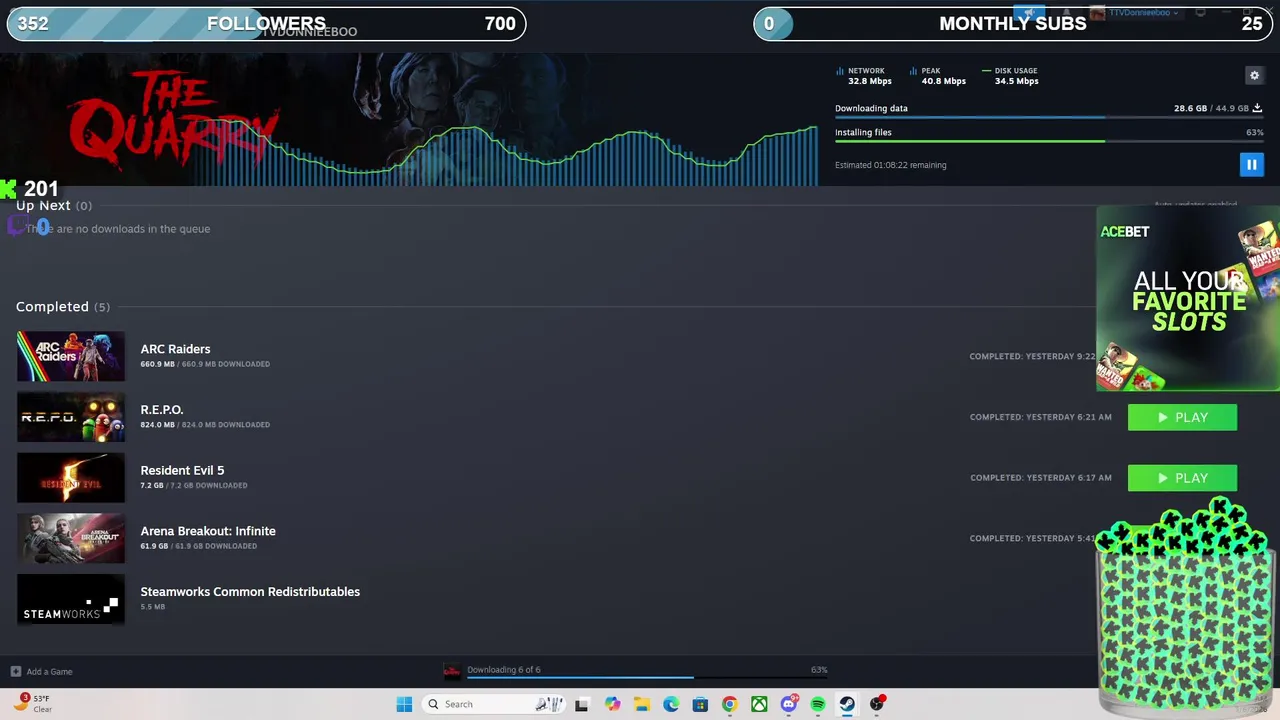Open Spotify from taskbar
Screen dimensions: 1280x720
pos(818,704)
